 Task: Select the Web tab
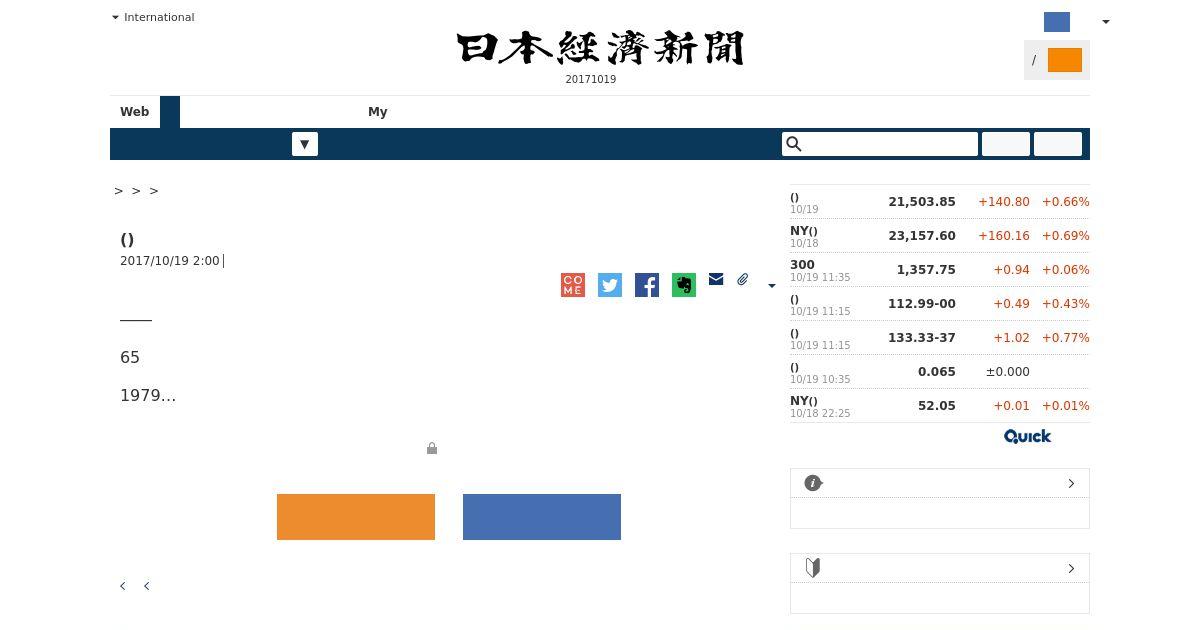pyautogui.click(x=135, y=112)
